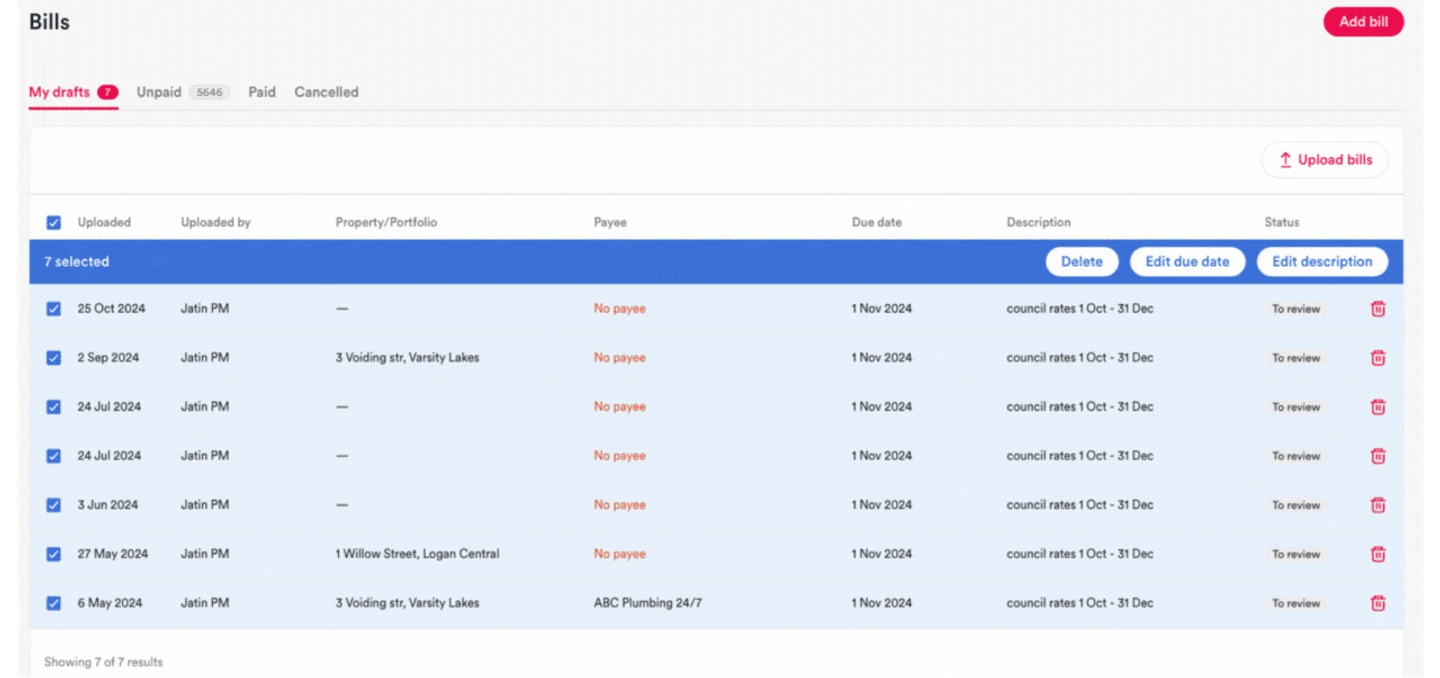Click trash icon for 27 May 2024 bill
This screenshot has height=678, width=1440.
[1377, 554]
